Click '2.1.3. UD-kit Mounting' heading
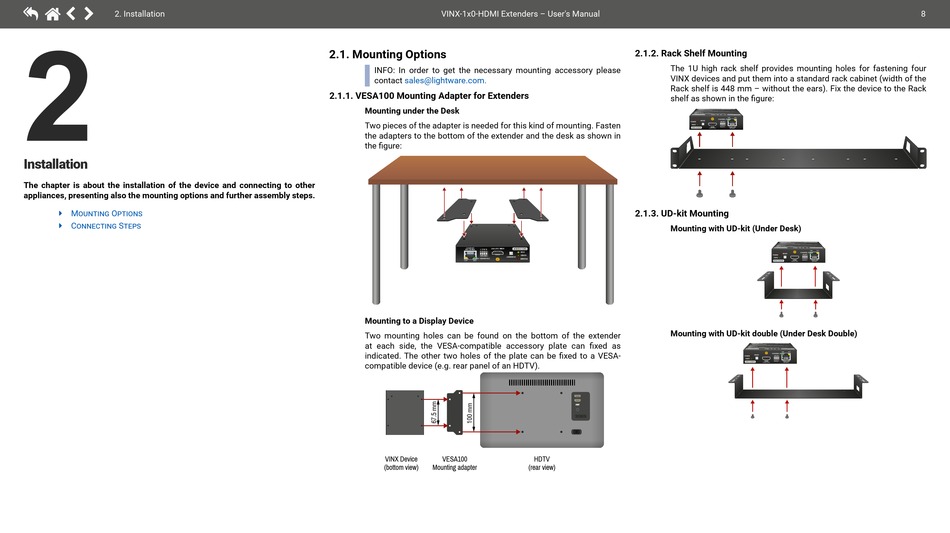Screen dimensions: 950x533 (x=682, y=213)
